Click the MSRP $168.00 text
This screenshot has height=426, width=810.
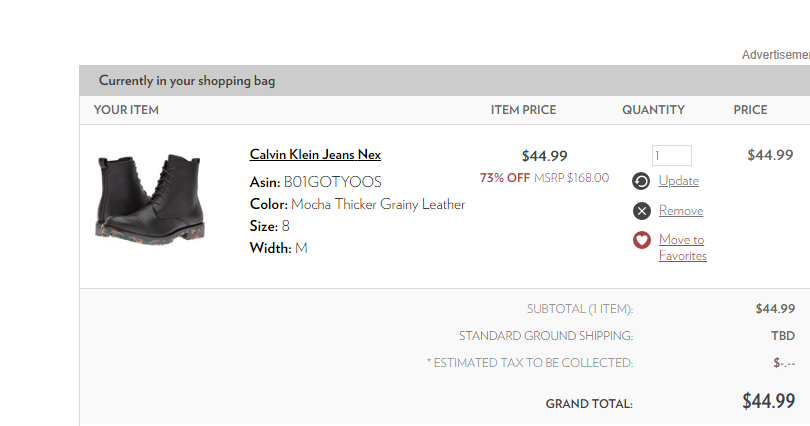coord(573,178)
